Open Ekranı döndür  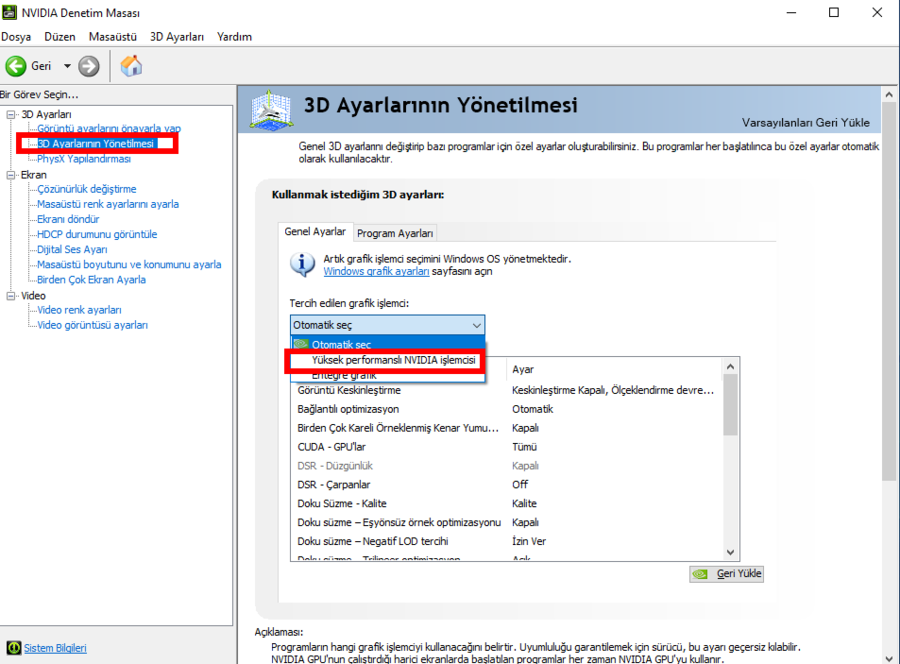pyautogui.click(x=68, y=219)
